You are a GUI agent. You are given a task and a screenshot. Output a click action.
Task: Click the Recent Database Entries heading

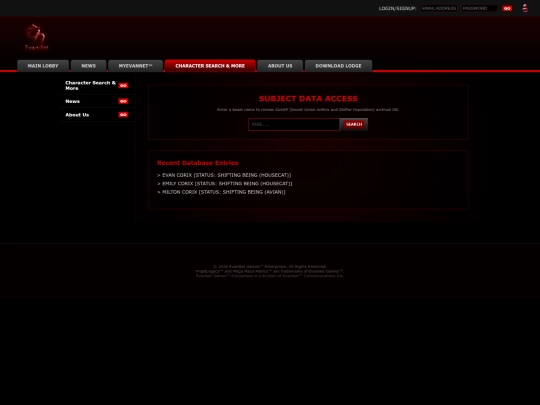coord(198,163)
